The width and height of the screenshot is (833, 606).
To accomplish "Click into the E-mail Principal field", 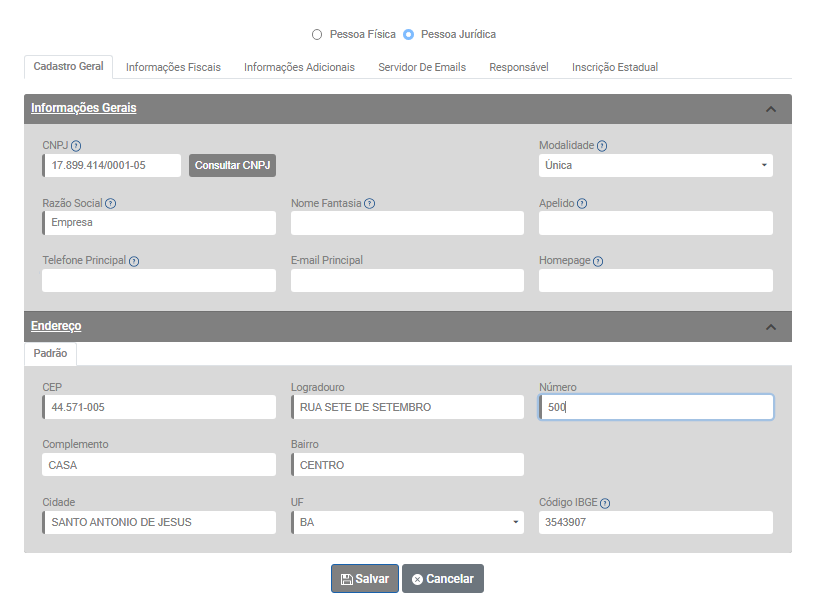I will point(407,281).
